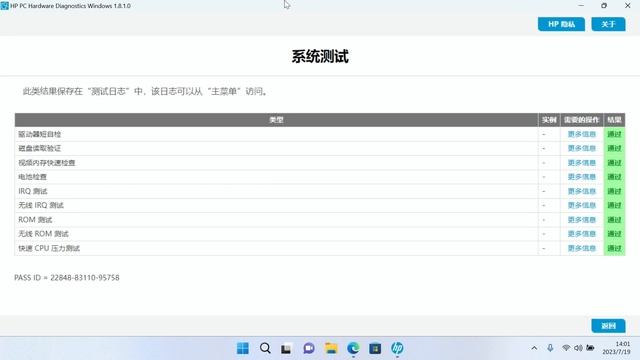This screenshot has height=360, width=640.
Task: Click the 类型 column header
Action: [x=276, y=120]
